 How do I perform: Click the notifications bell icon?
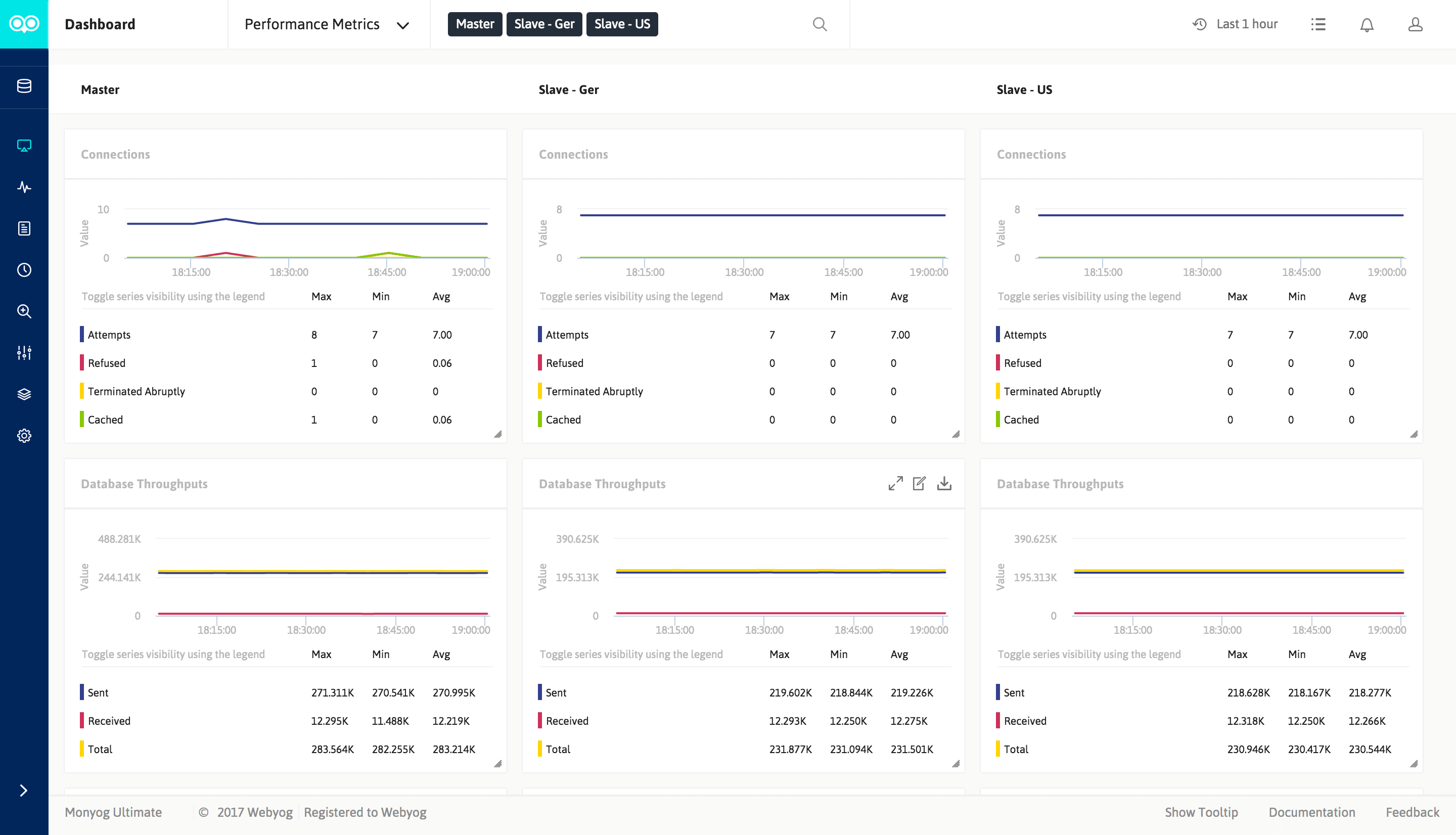1367,25
